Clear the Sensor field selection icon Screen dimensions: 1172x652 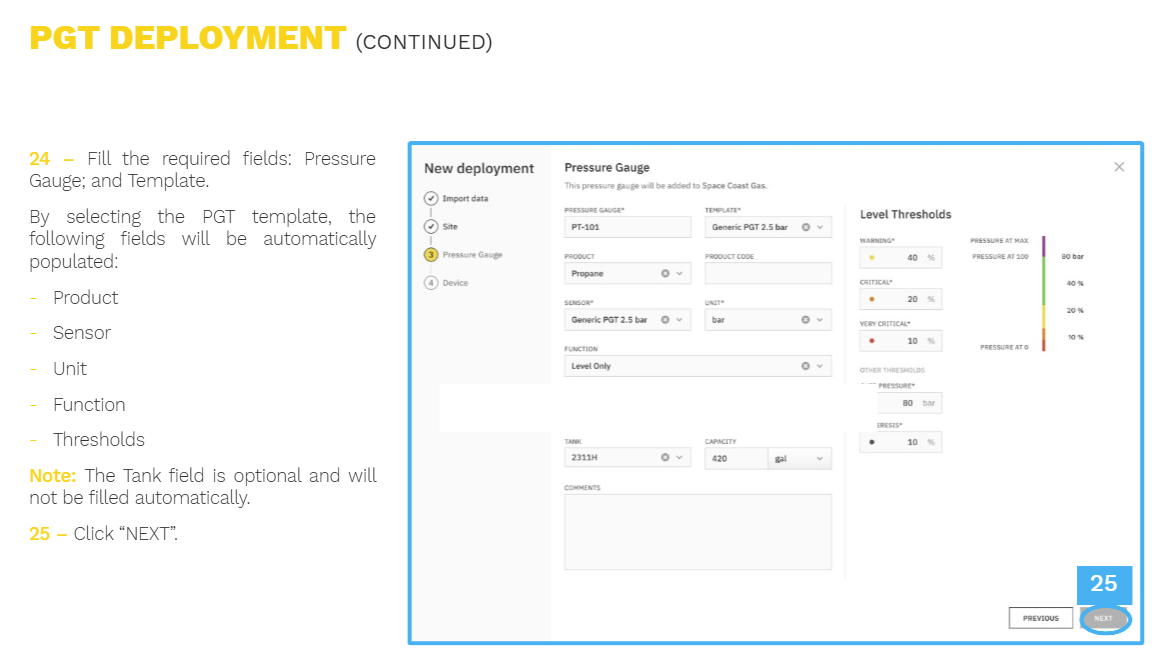[x=665, y=320]
